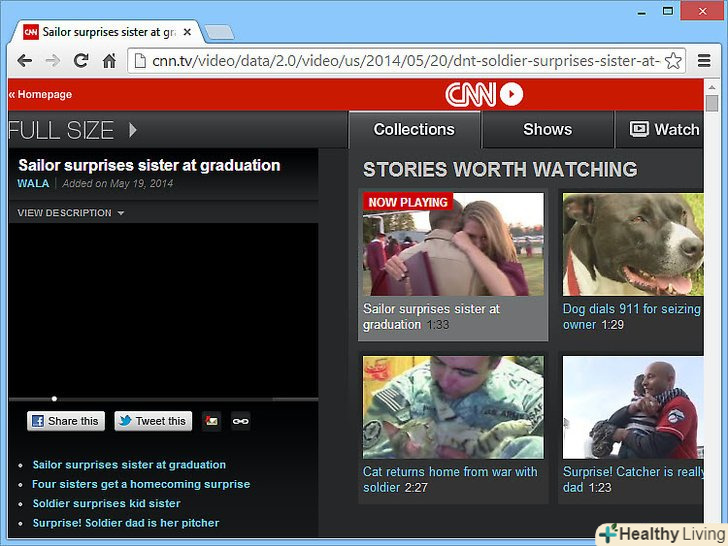Expand the VIEW DESCRIPTION dropdown
Screen dimensions: 728x546
tap(71, 213)
